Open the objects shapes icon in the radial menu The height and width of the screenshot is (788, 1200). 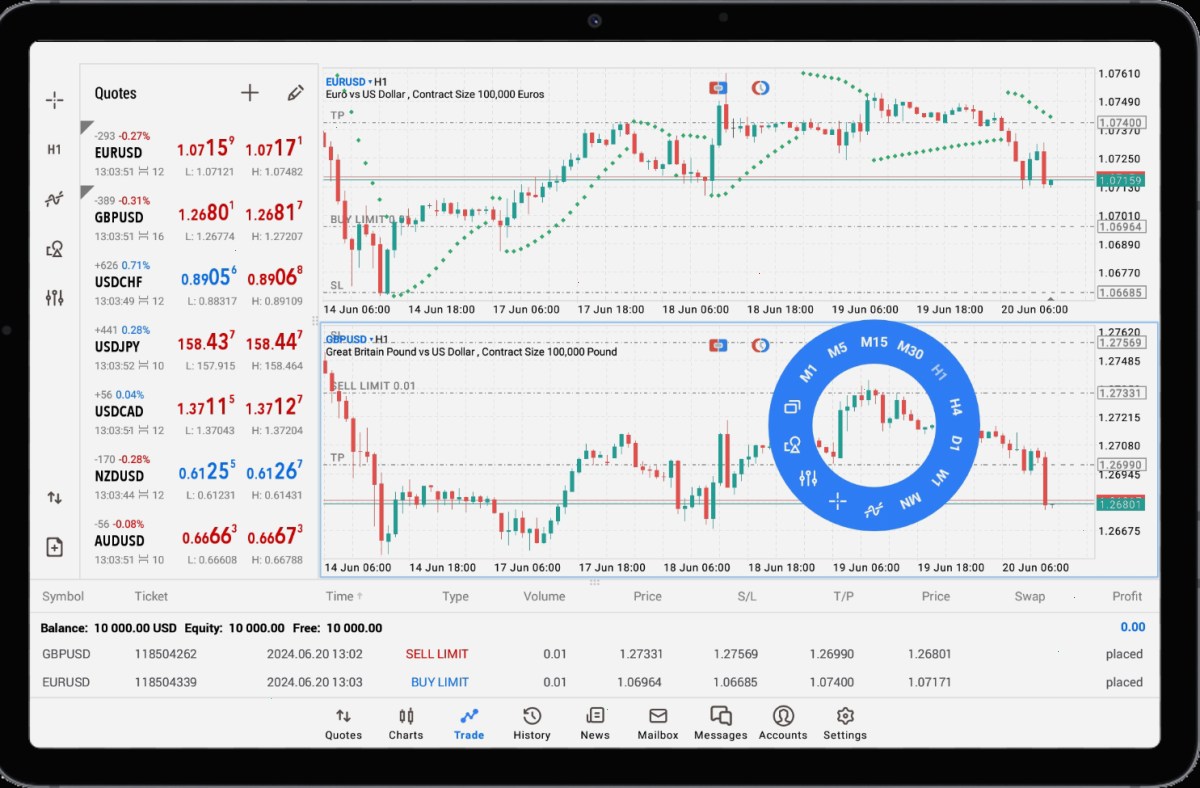click(x=793, y=444)
